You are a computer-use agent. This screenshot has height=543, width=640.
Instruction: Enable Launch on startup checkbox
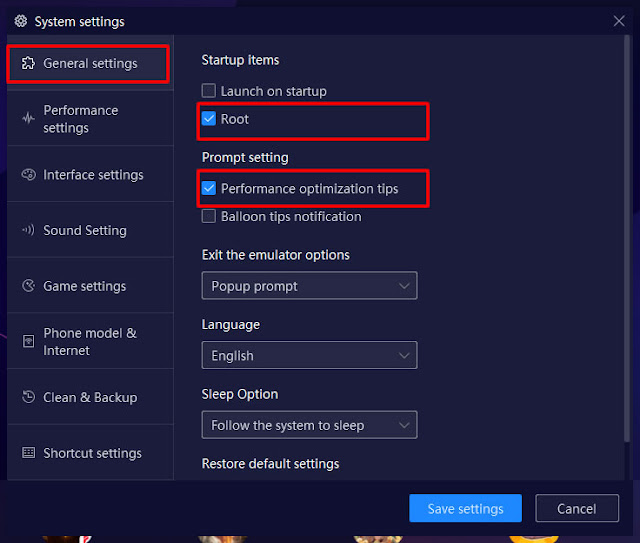209,91
